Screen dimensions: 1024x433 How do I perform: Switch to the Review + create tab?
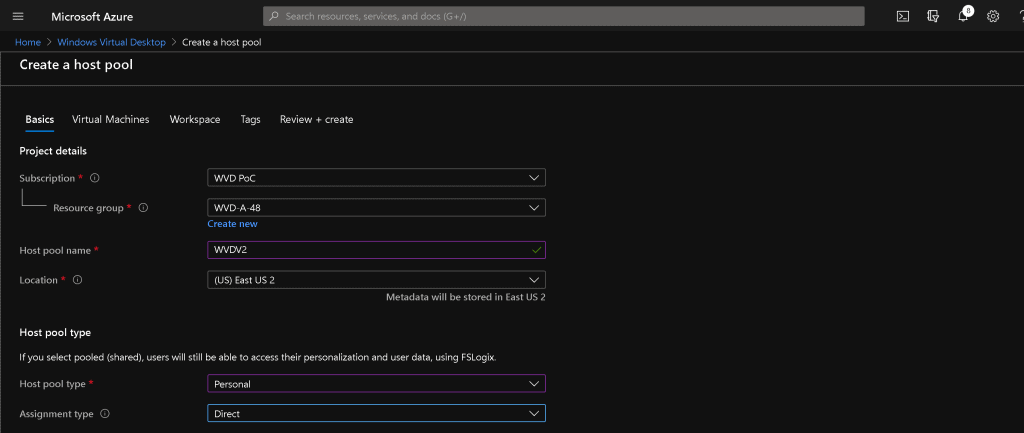317,120
